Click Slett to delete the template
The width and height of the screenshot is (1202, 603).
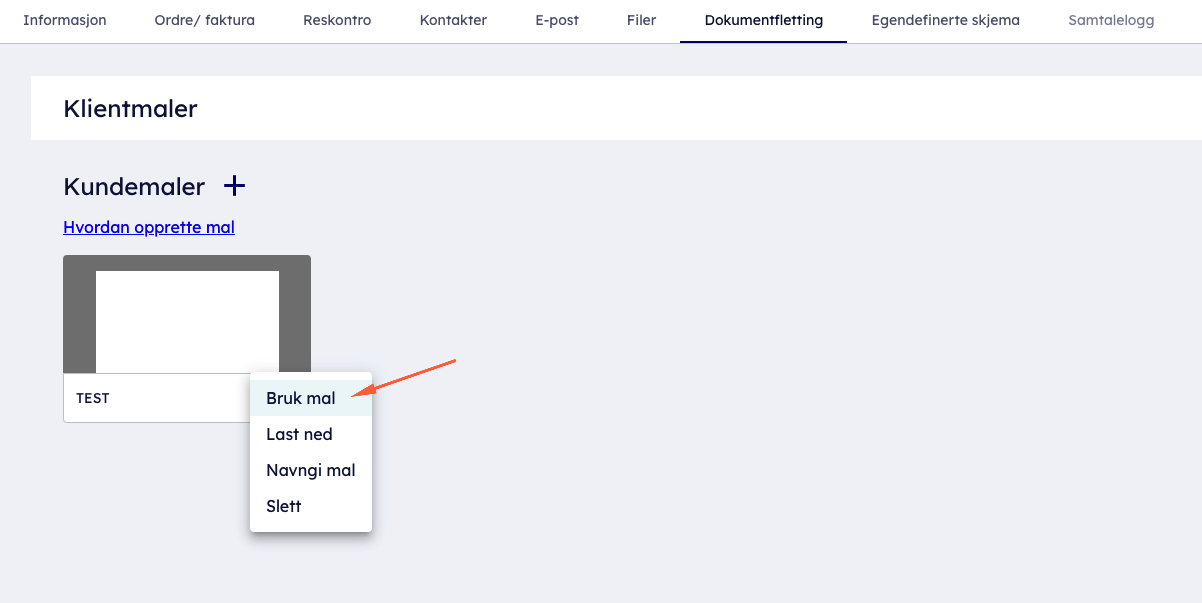tap(283, 506)
